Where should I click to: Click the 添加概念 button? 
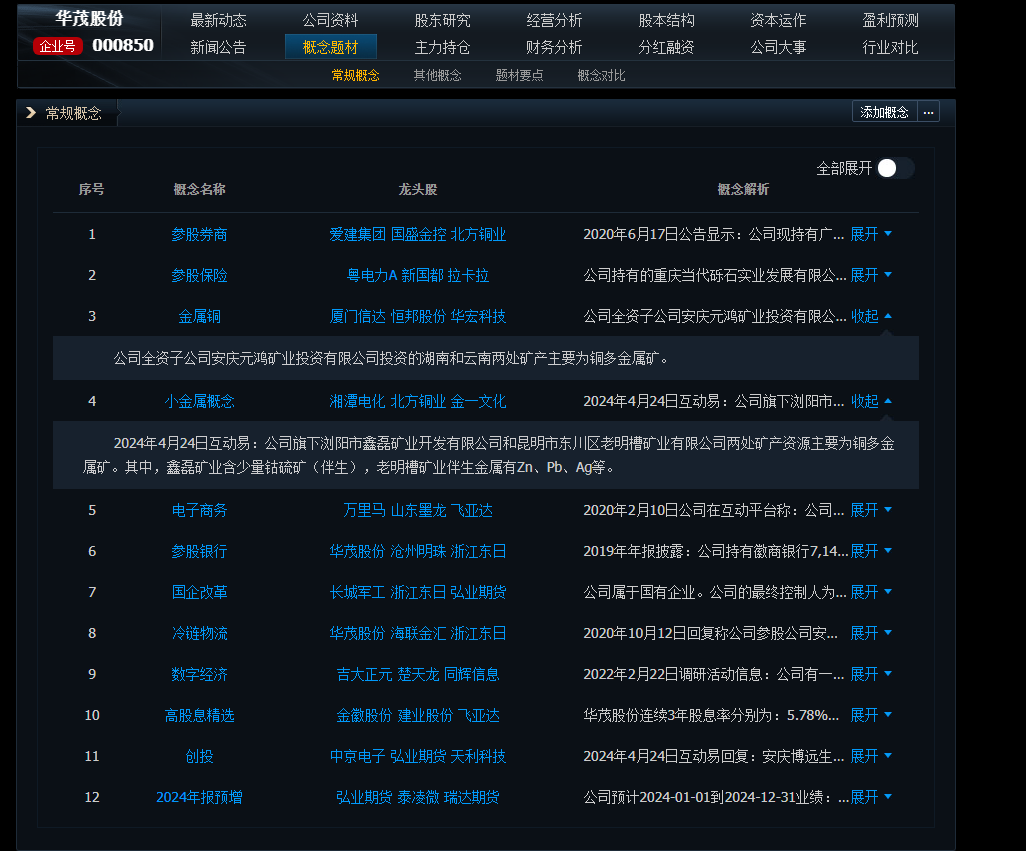point(885,113)
